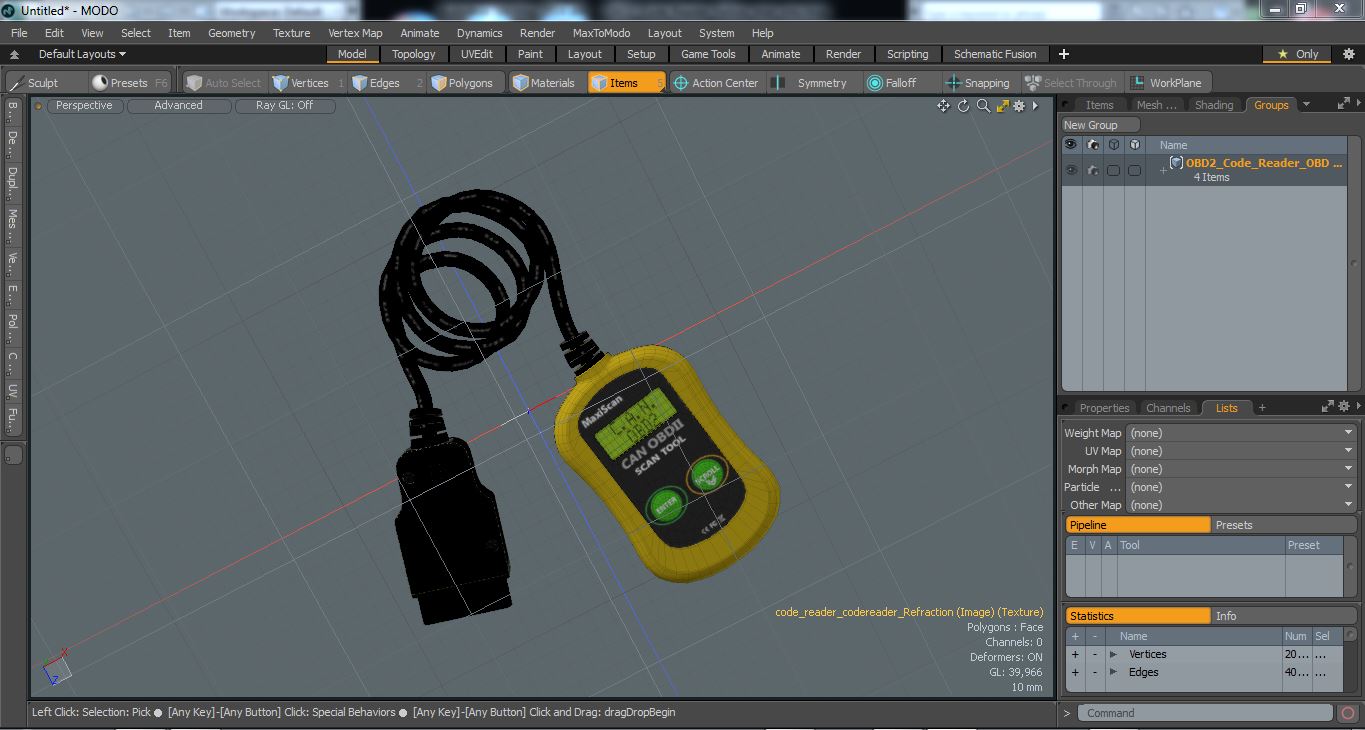The height and width of the screenshot is (730, 1365).
Task: Open the UV Map dropdown
Action: coord(1240,451)
